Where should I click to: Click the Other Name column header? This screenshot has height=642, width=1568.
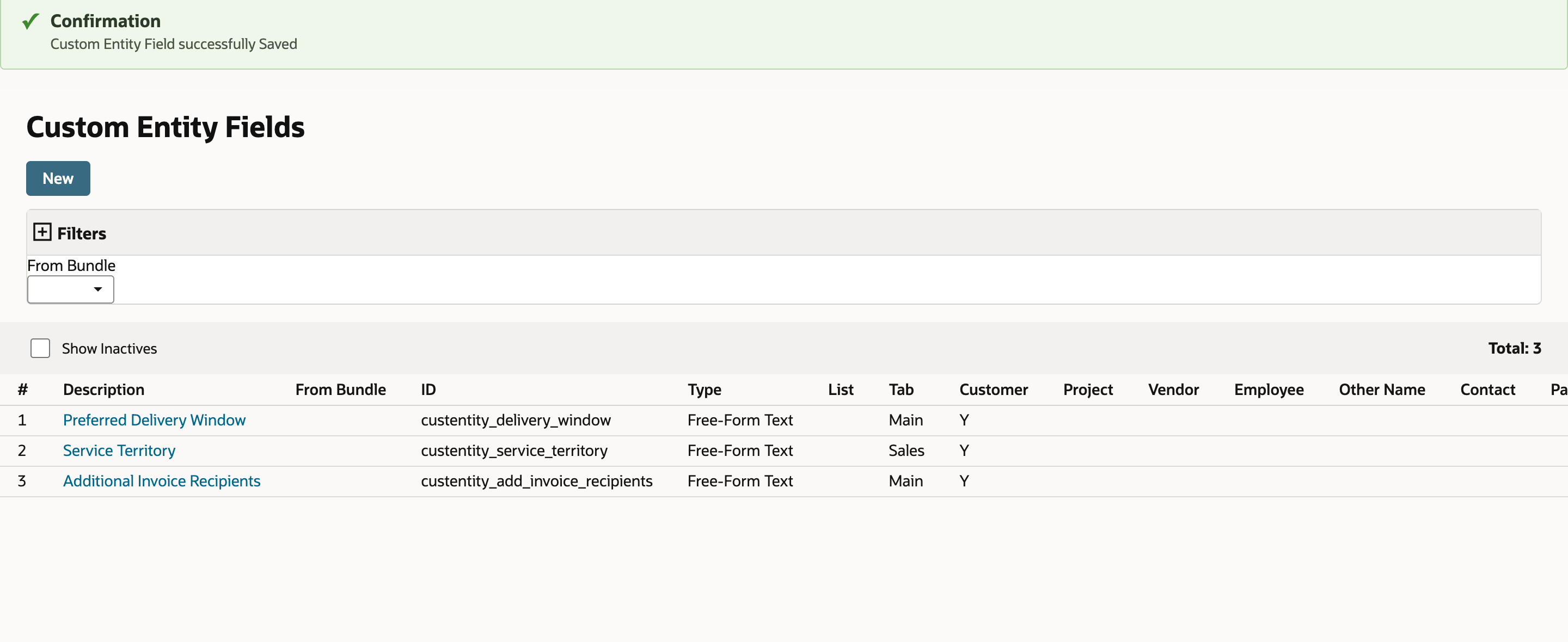pyautogui.click(x=1382, y=390)
